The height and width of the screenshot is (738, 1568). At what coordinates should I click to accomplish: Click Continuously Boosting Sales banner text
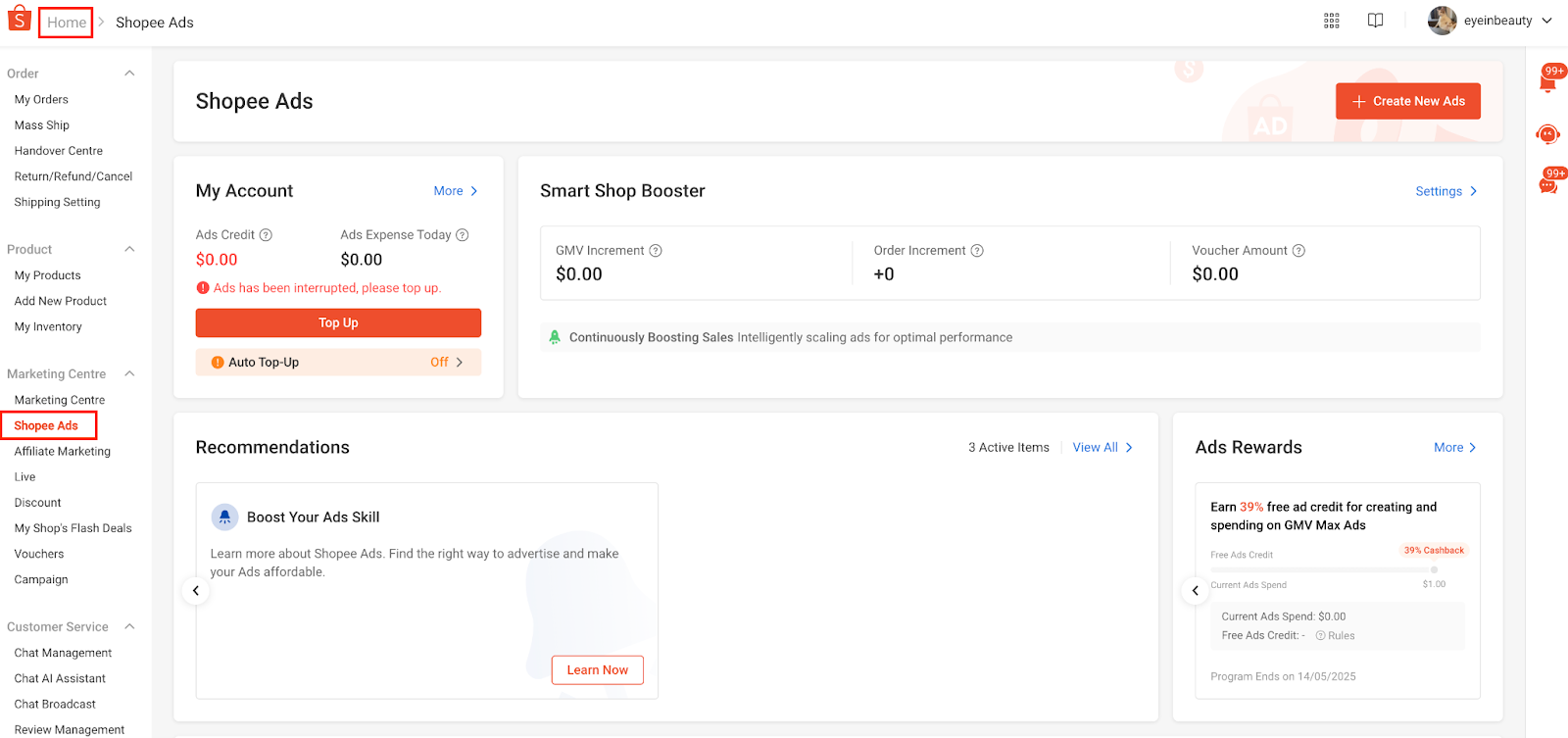pyautogui.click(x=791, y=337)
